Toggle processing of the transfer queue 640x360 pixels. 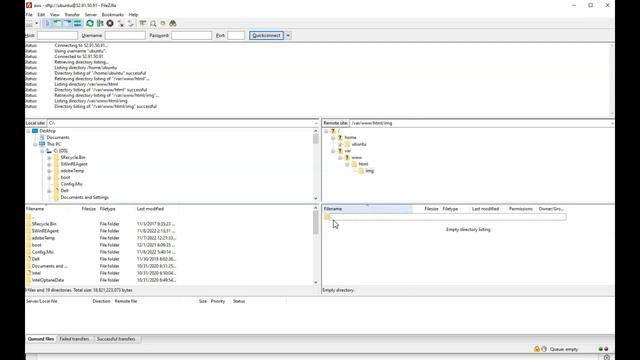tap(100, 24)
